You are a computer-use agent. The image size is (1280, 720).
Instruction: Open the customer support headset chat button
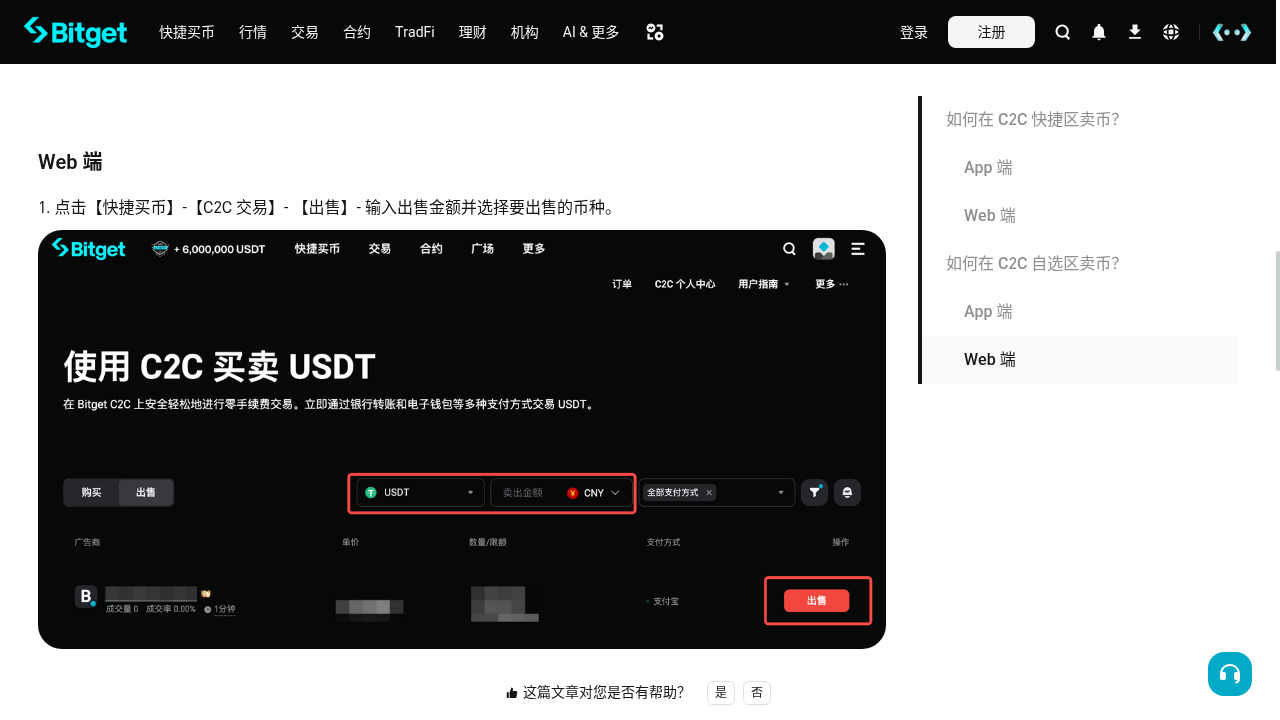(1230, 674)
